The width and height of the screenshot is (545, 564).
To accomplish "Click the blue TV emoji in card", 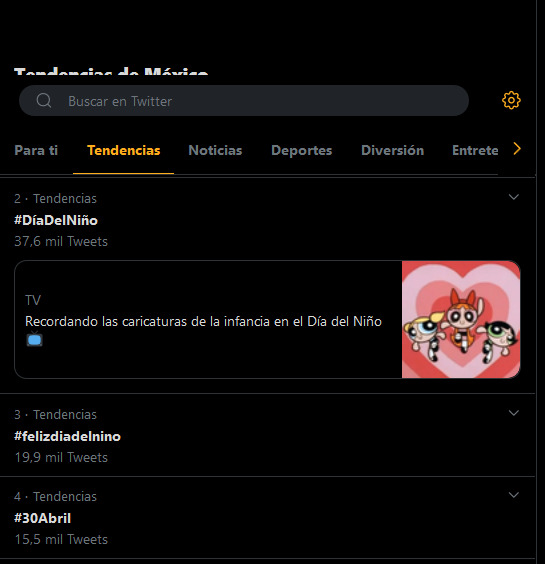I will tap(35, 339).
